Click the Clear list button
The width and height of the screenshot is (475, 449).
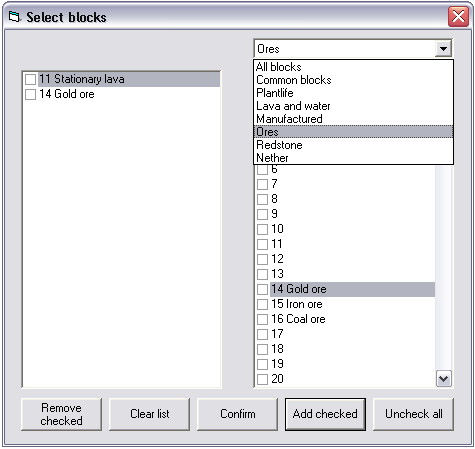[x=149, y=414]
